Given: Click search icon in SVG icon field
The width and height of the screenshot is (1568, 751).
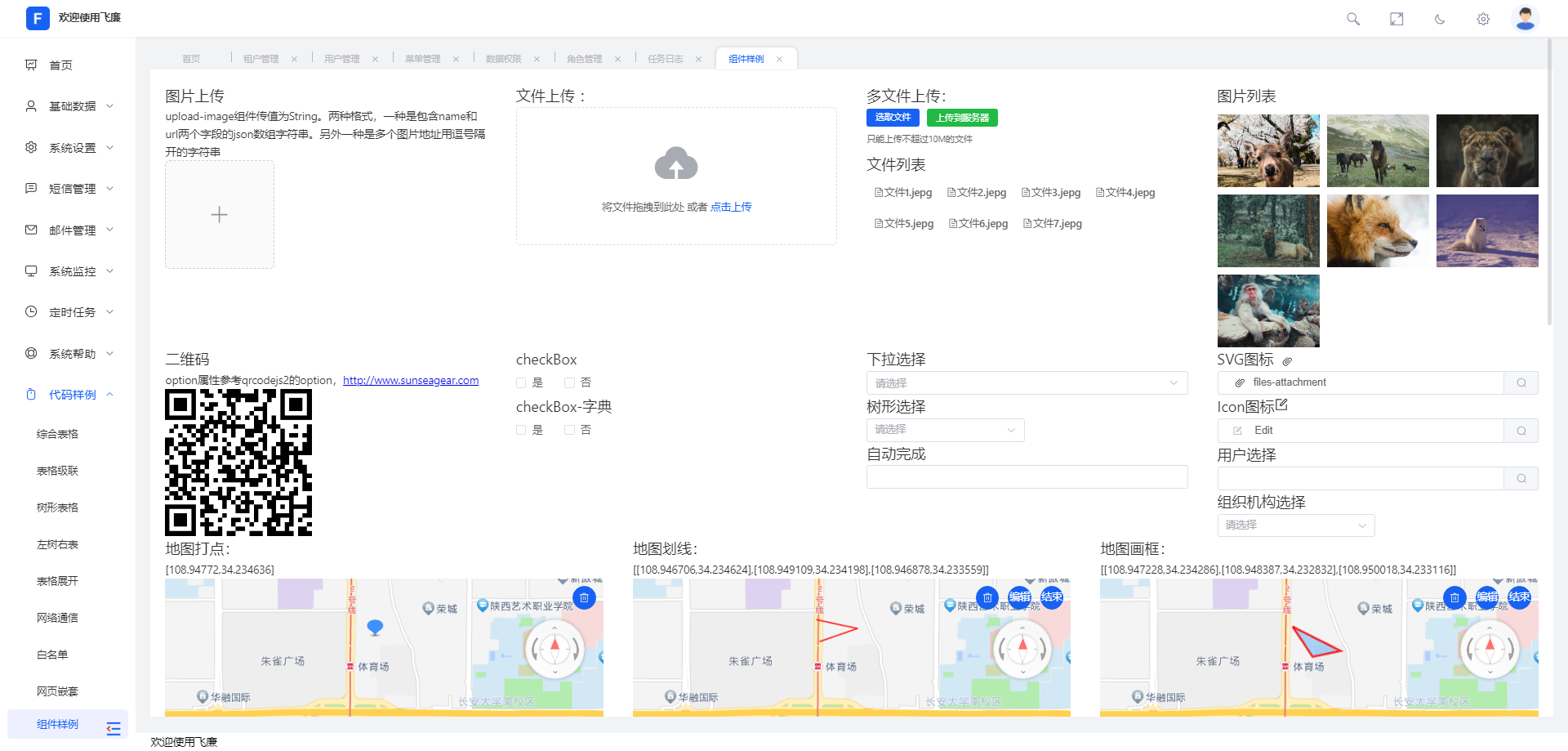Looking at the screenshot, I should [1521, 382].
